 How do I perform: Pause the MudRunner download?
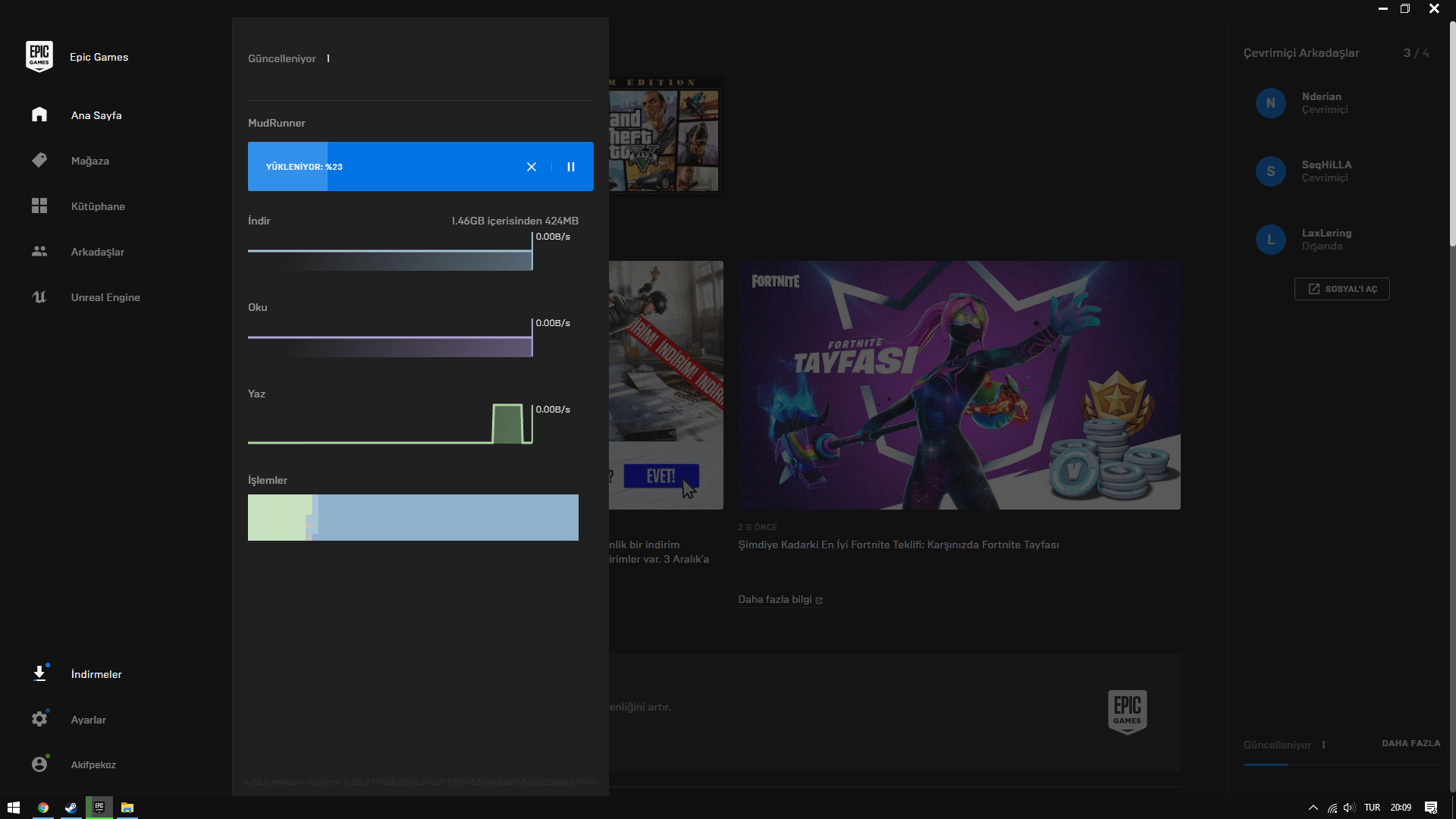click(571, 167)
